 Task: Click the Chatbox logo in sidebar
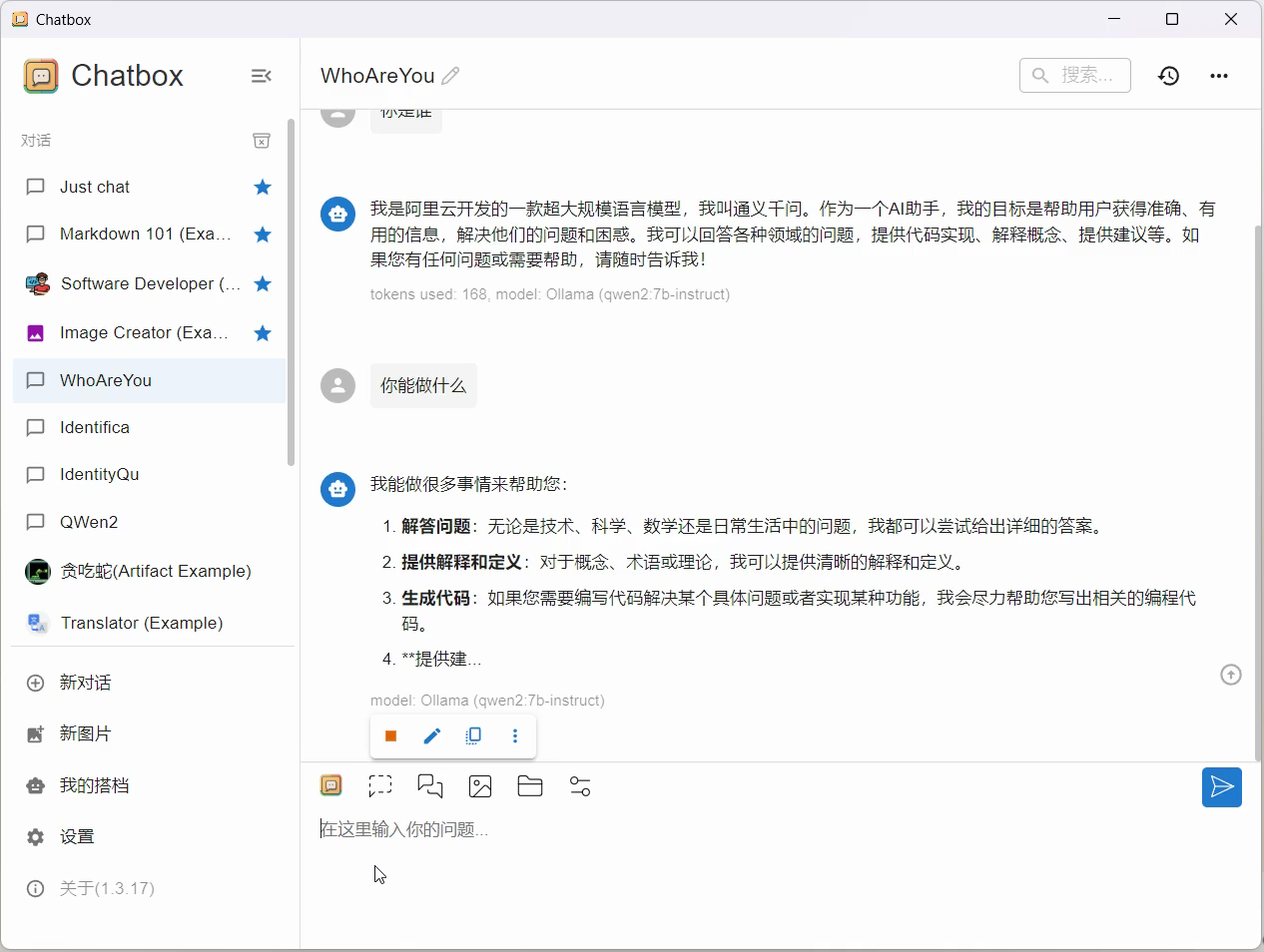click(41, 76)
